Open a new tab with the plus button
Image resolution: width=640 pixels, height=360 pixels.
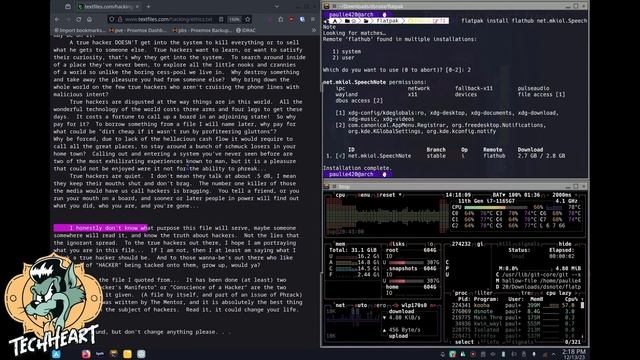[x=148, y=7]
